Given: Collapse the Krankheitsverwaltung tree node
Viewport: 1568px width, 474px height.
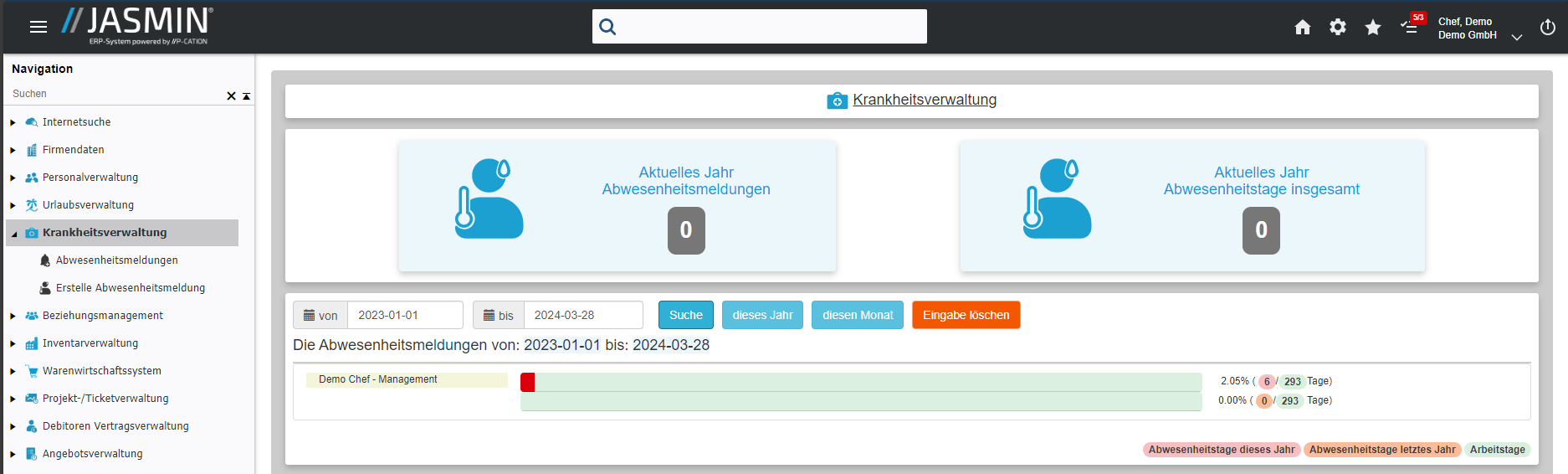Looking at the screenshot, I should pyautogui.click(x=13, y=234).
